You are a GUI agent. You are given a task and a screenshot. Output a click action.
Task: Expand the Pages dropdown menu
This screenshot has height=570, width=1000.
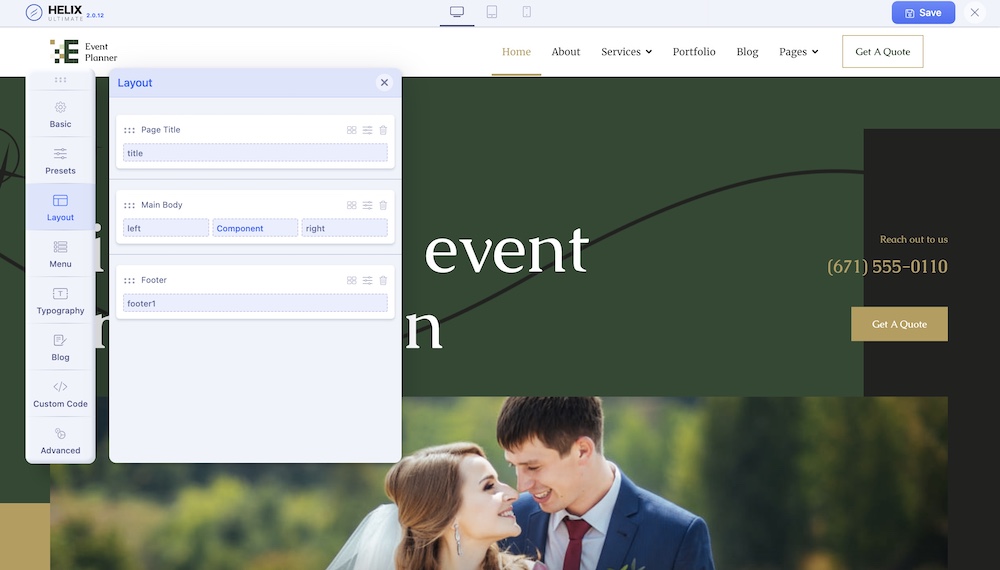[798, 52]
